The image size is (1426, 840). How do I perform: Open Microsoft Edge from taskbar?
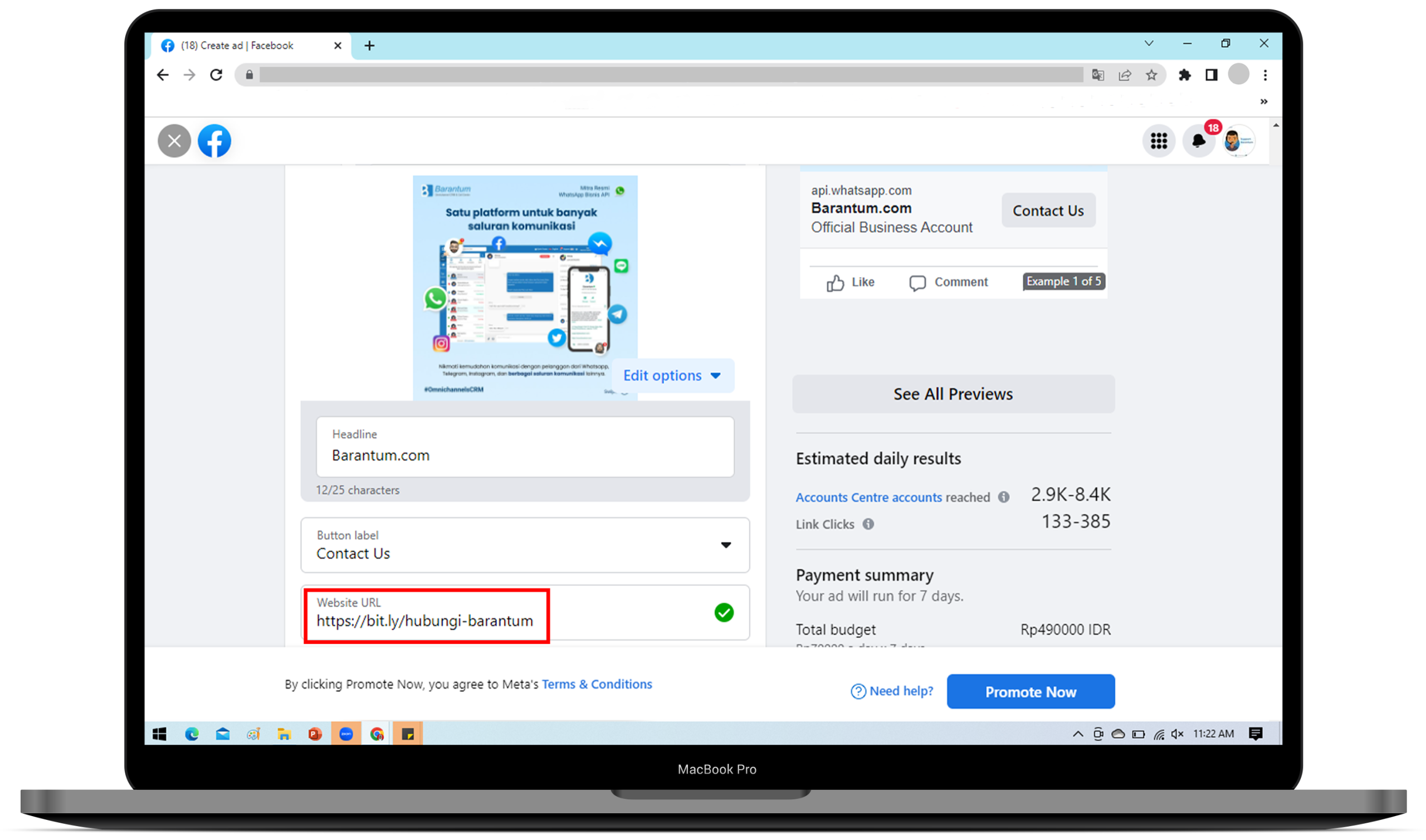(192, 734)
